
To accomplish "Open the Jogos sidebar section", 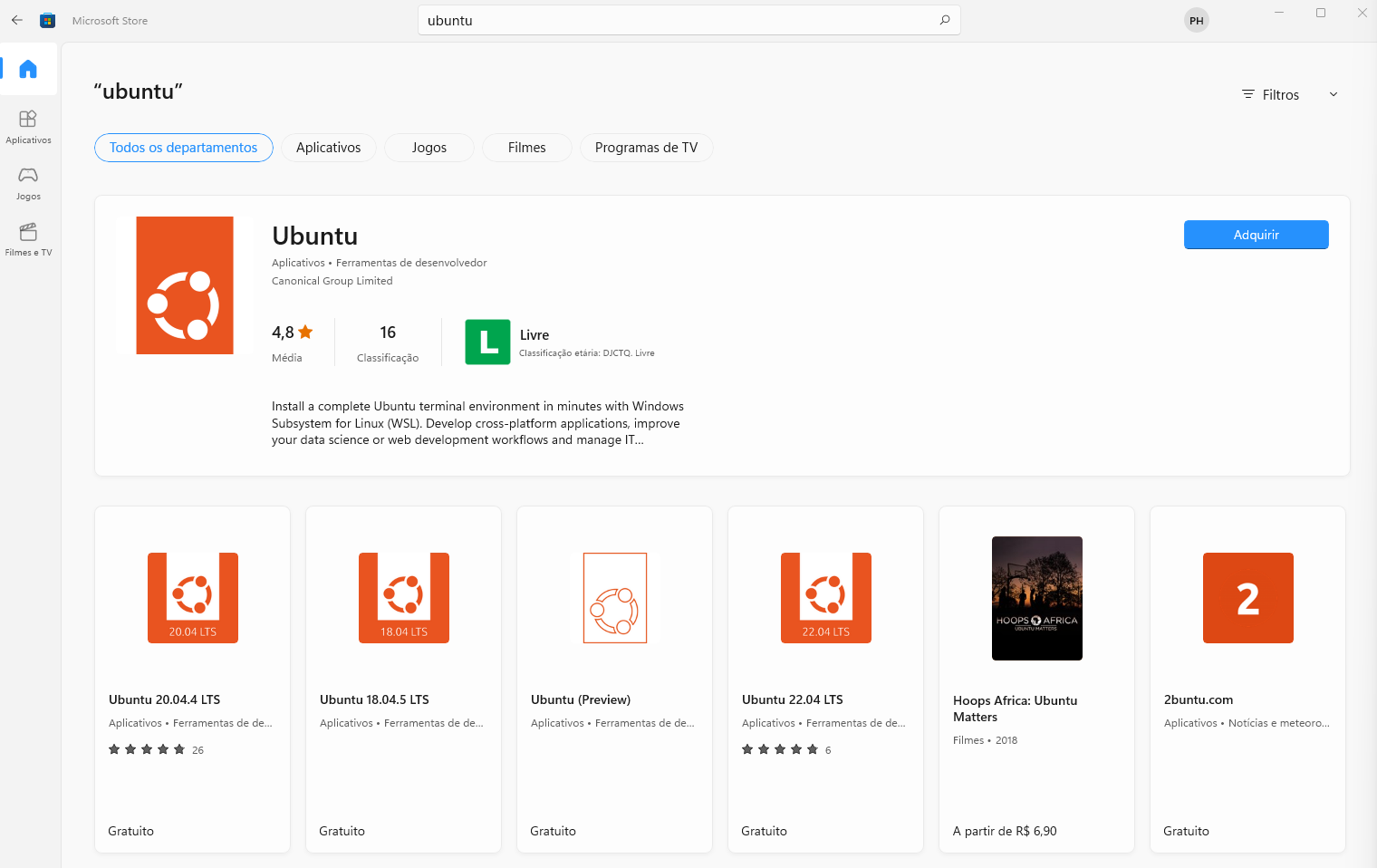I will tap(28, 183).
